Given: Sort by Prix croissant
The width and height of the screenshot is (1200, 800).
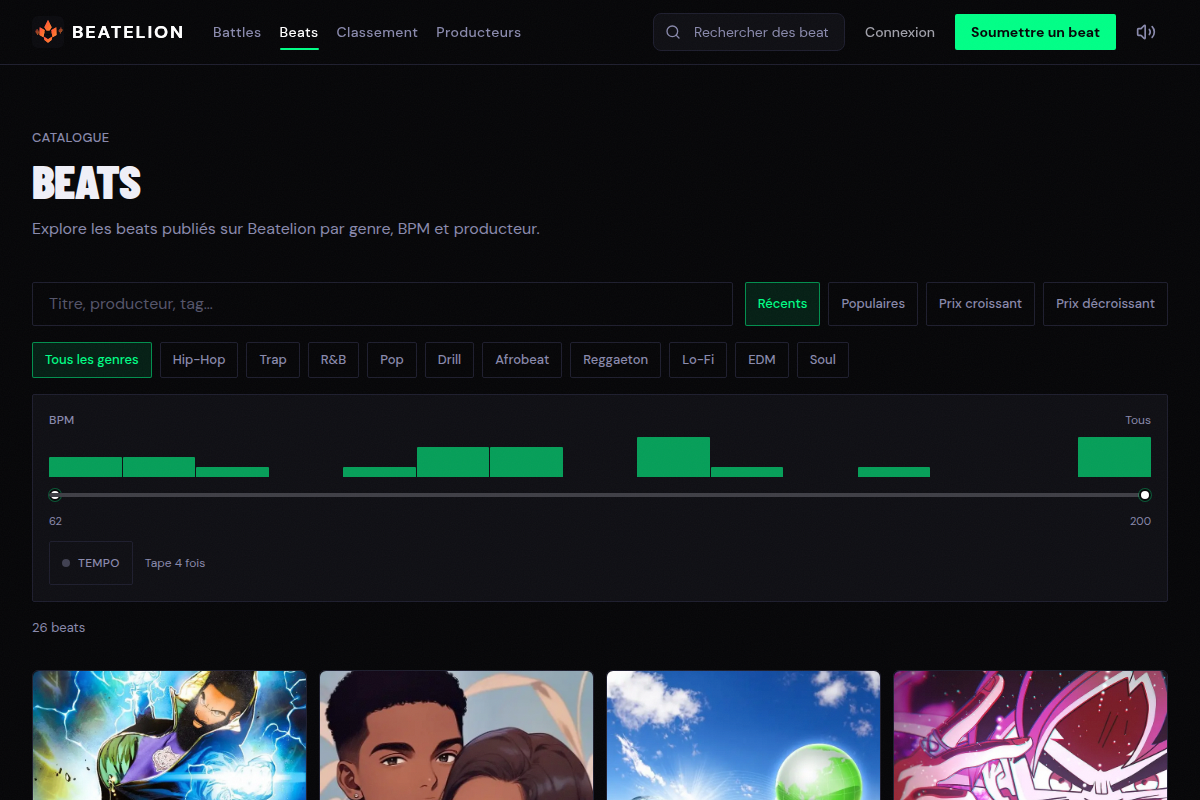Looking at the screenshot, I should 980,304.
